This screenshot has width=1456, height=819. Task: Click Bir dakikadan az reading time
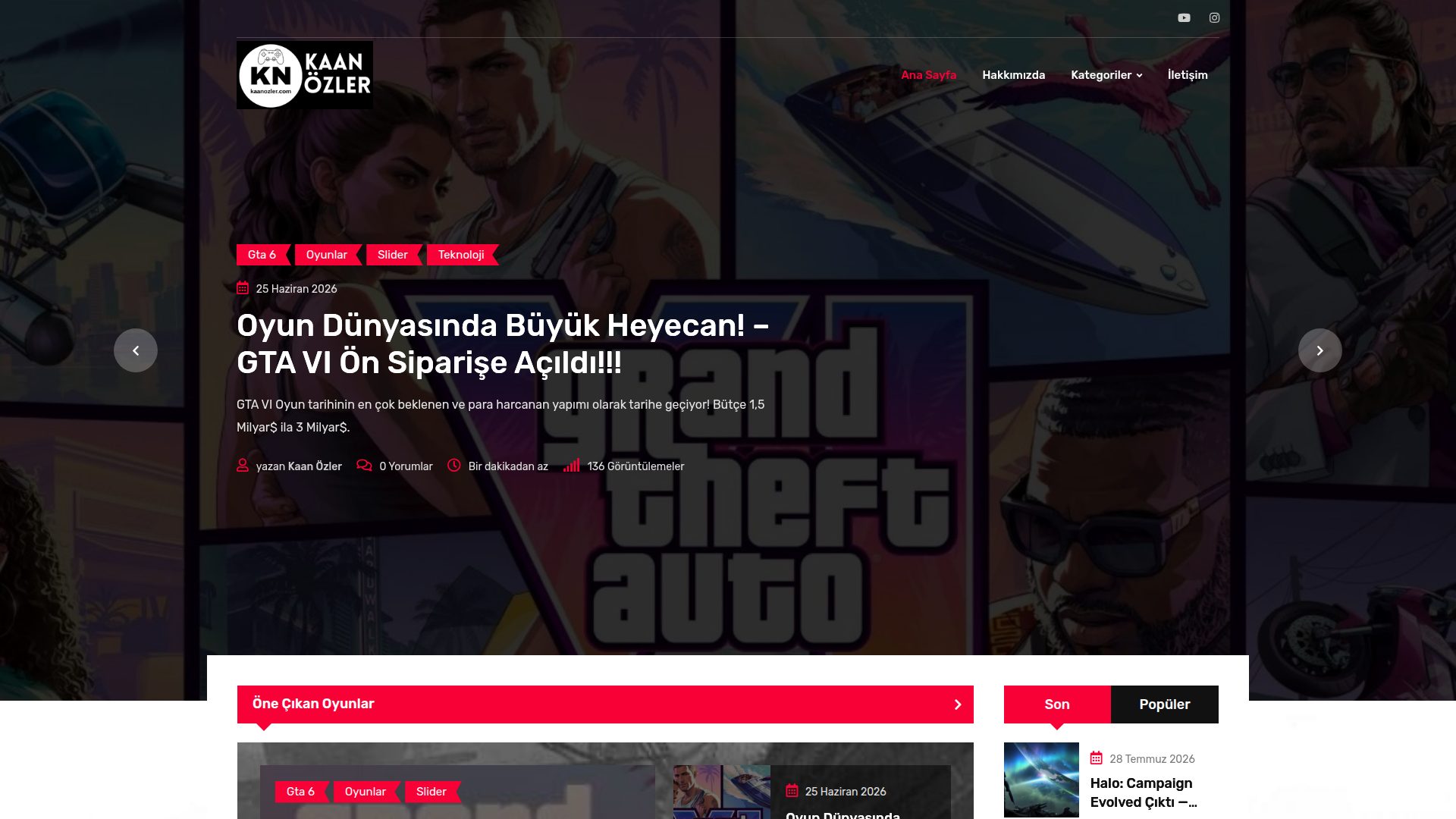coord(508,466)
